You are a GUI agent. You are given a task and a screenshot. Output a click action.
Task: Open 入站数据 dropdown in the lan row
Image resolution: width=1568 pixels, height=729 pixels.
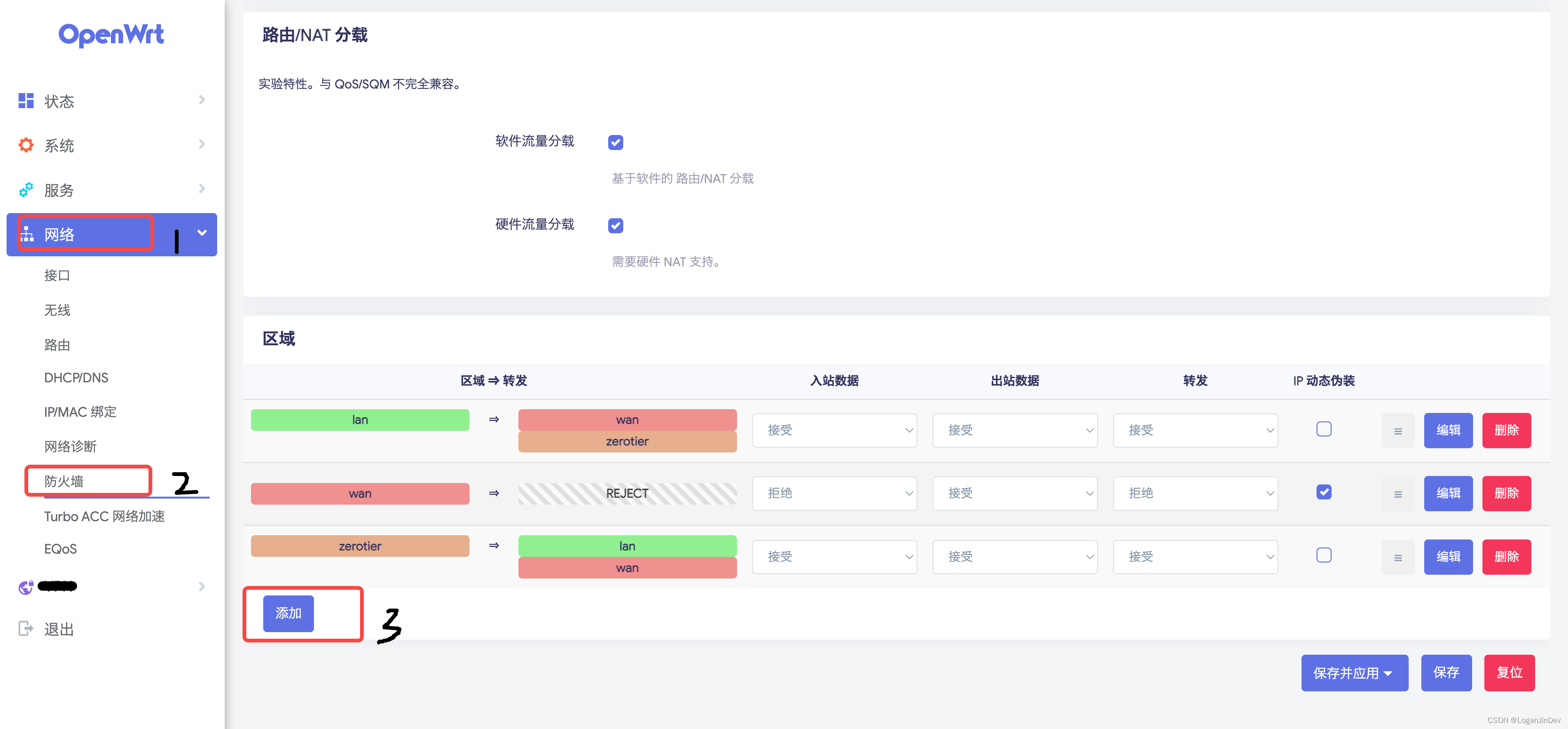(x=834, y=430)
